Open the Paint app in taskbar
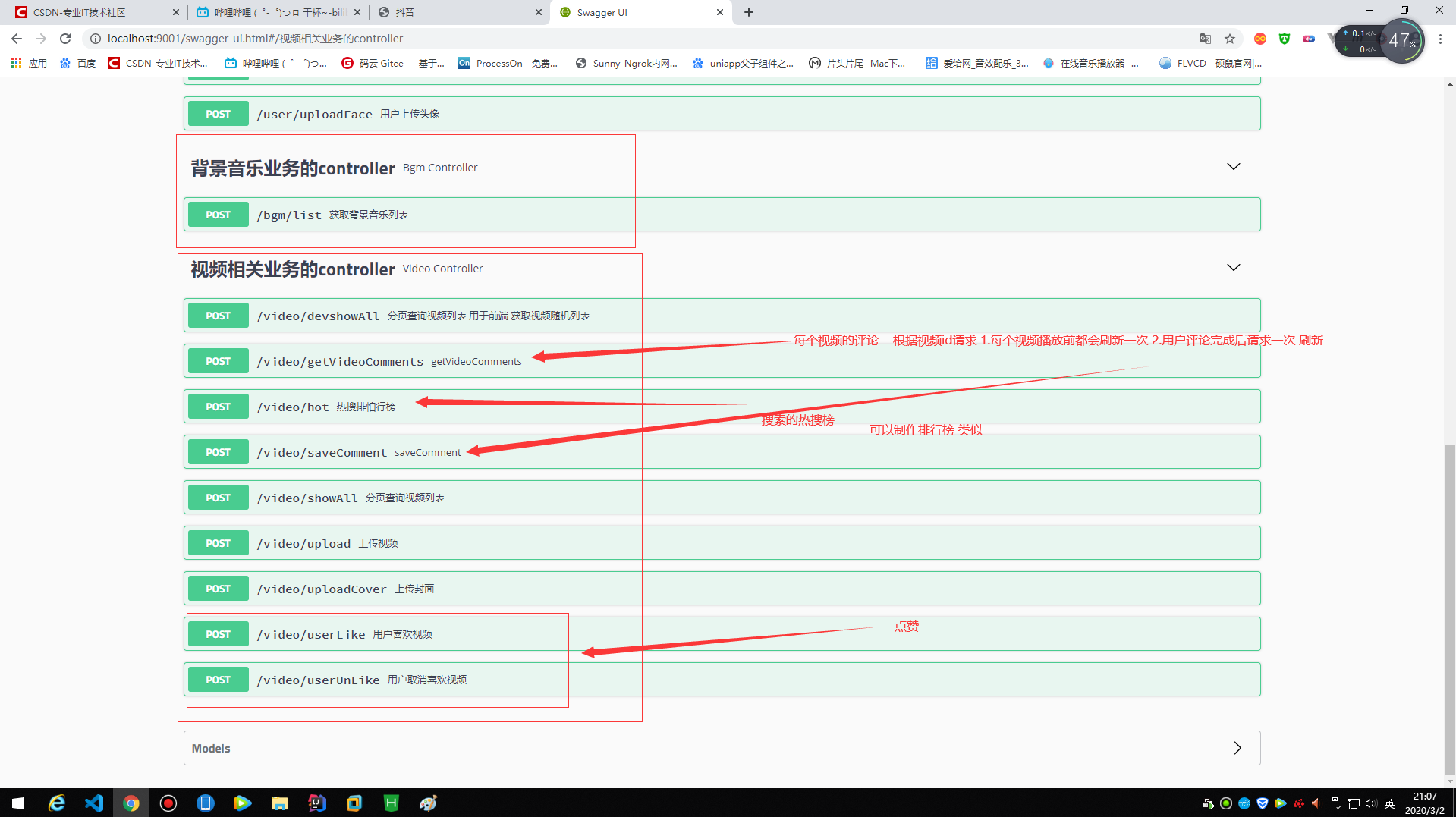Screen dimensions: 1456x817 tap(429, 803)
